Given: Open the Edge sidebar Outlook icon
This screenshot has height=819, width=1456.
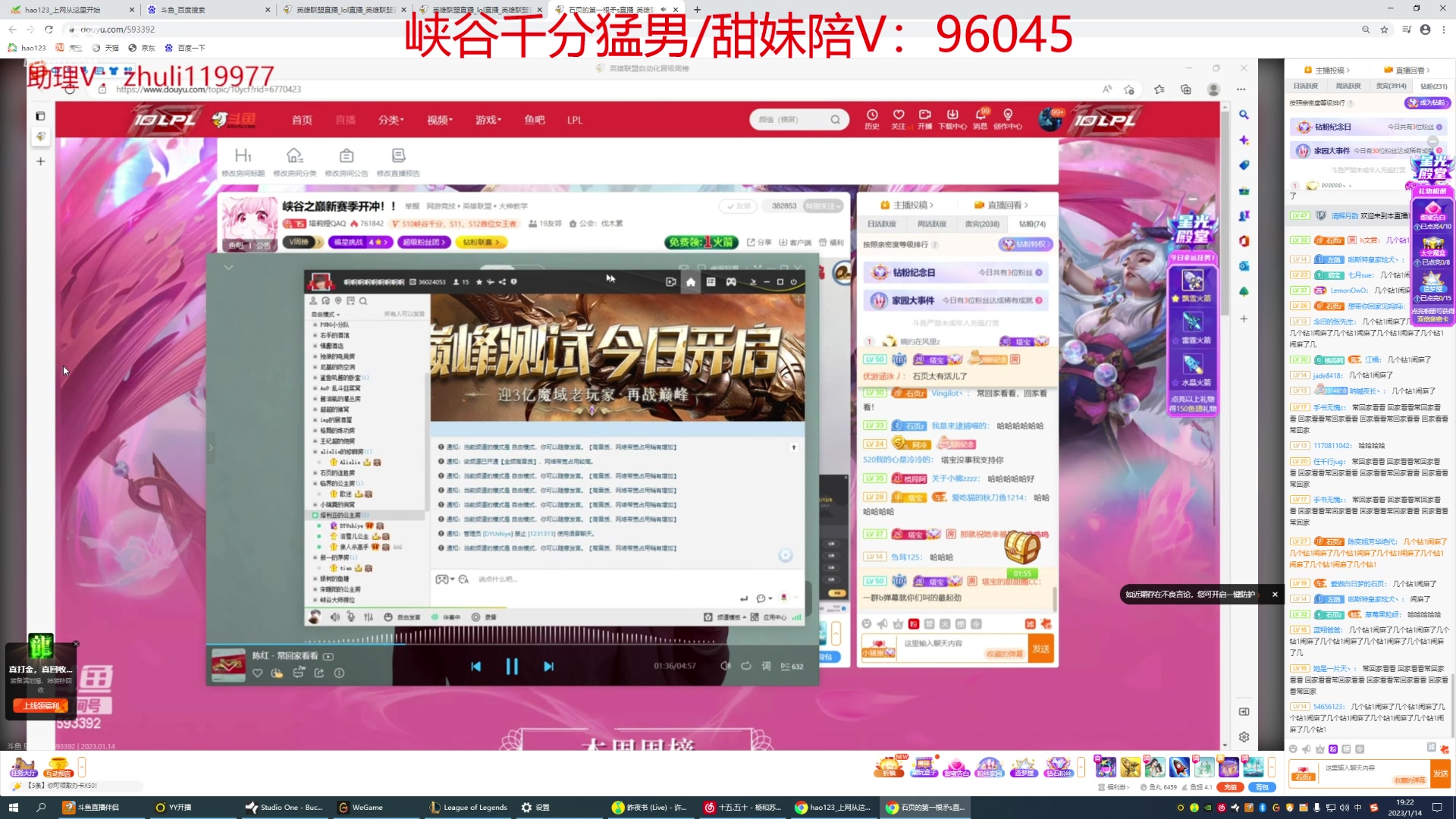Looking at the screenshot, I should [1244, 266].
